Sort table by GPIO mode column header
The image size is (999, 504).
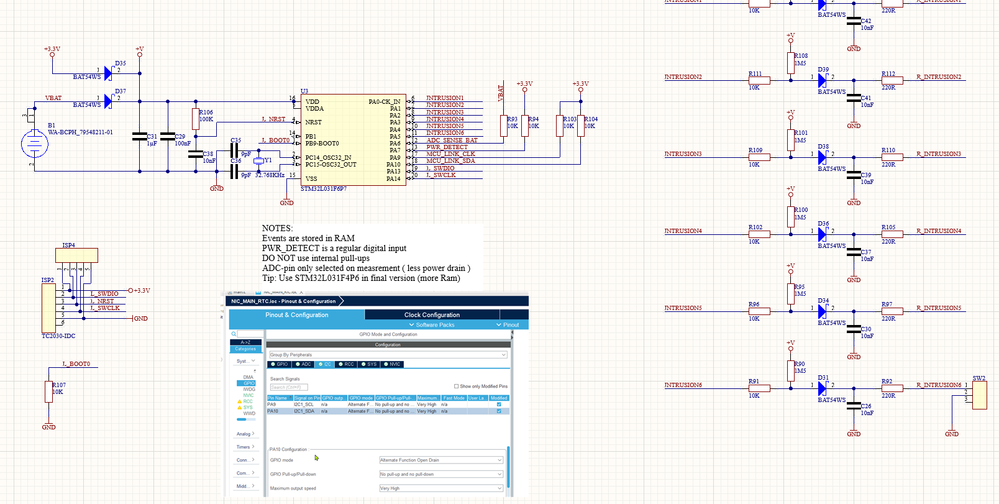[361, 398]
